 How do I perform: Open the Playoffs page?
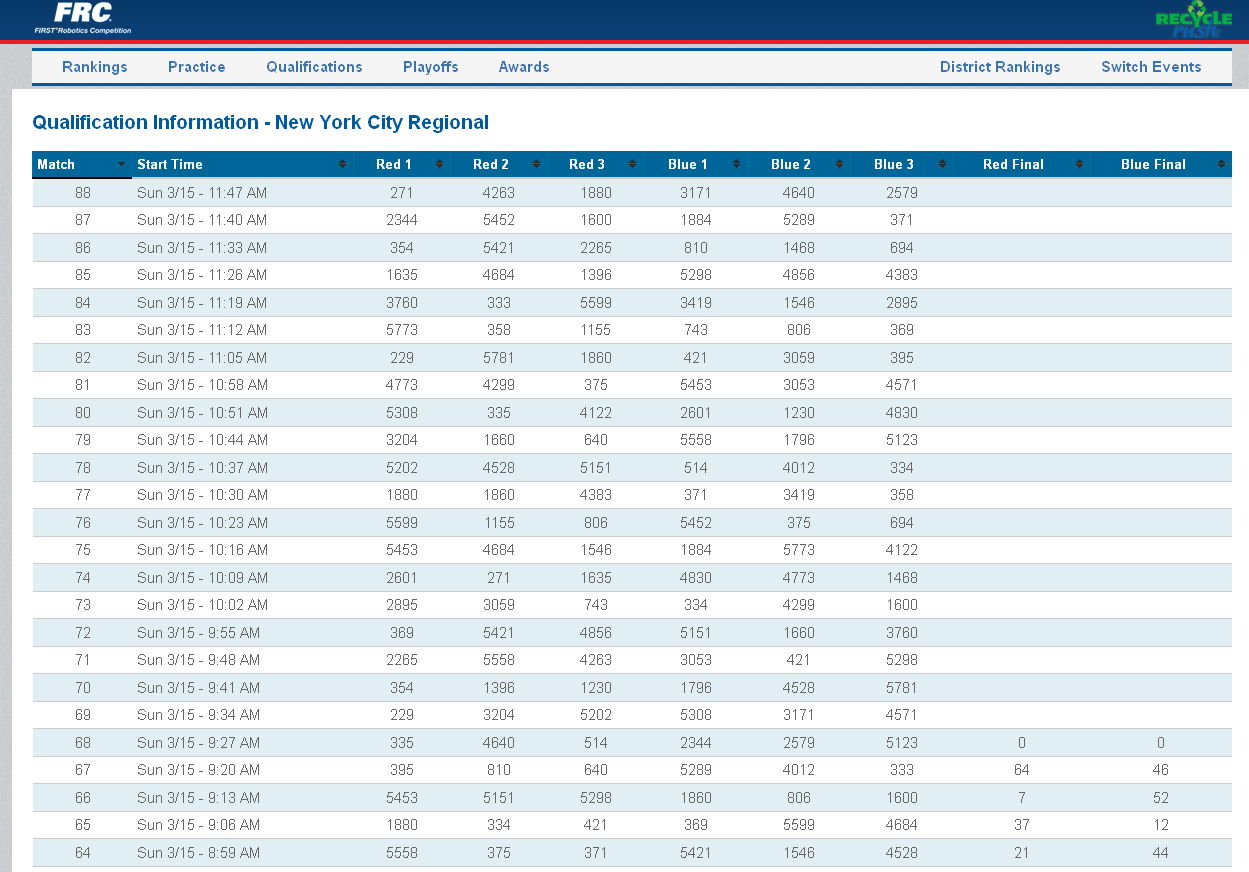pos(431,67)
